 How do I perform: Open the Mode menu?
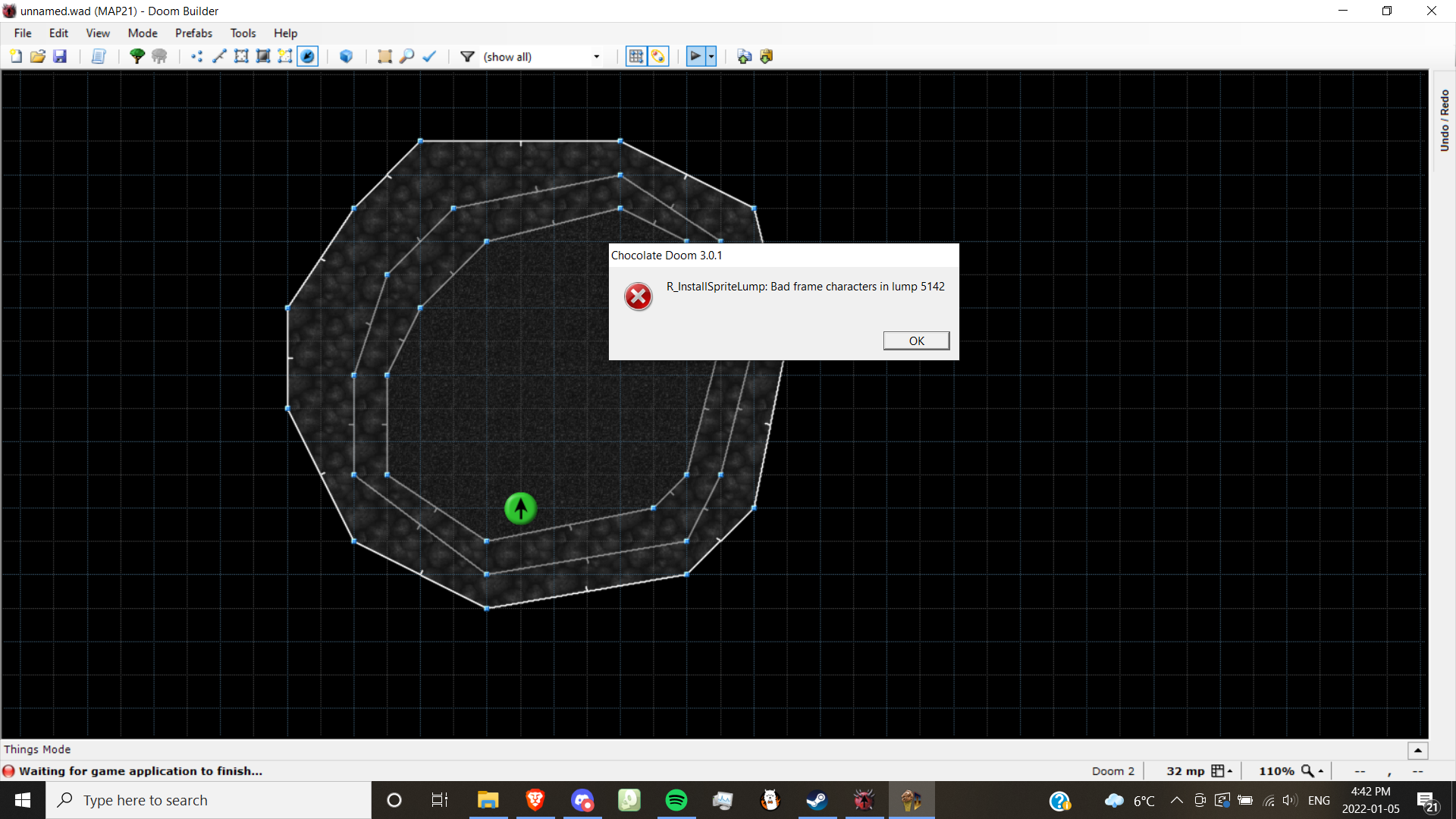(x=143, y=33)
